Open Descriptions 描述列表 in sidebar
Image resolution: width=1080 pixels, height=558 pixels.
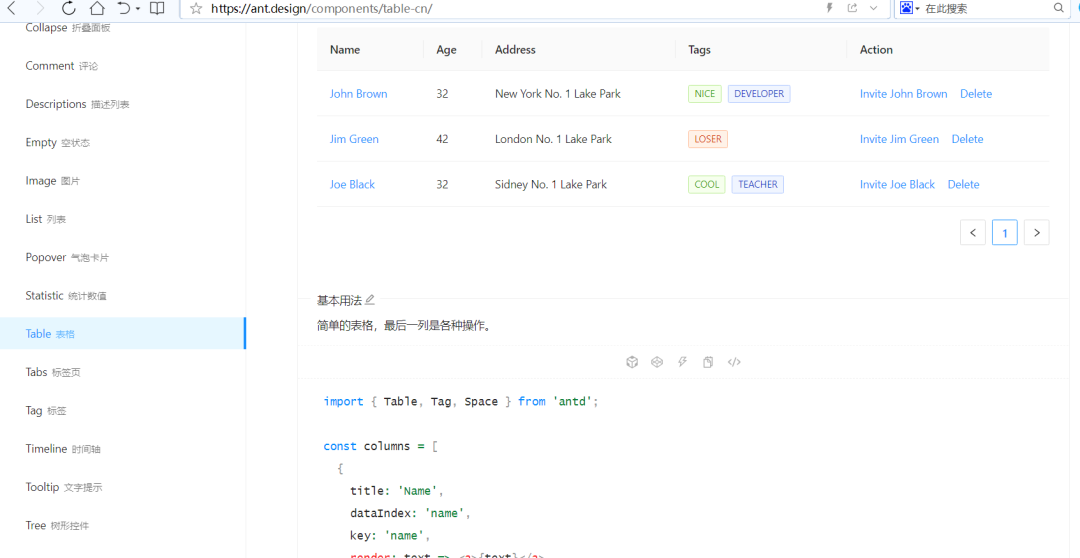click(x=77, y=104)
